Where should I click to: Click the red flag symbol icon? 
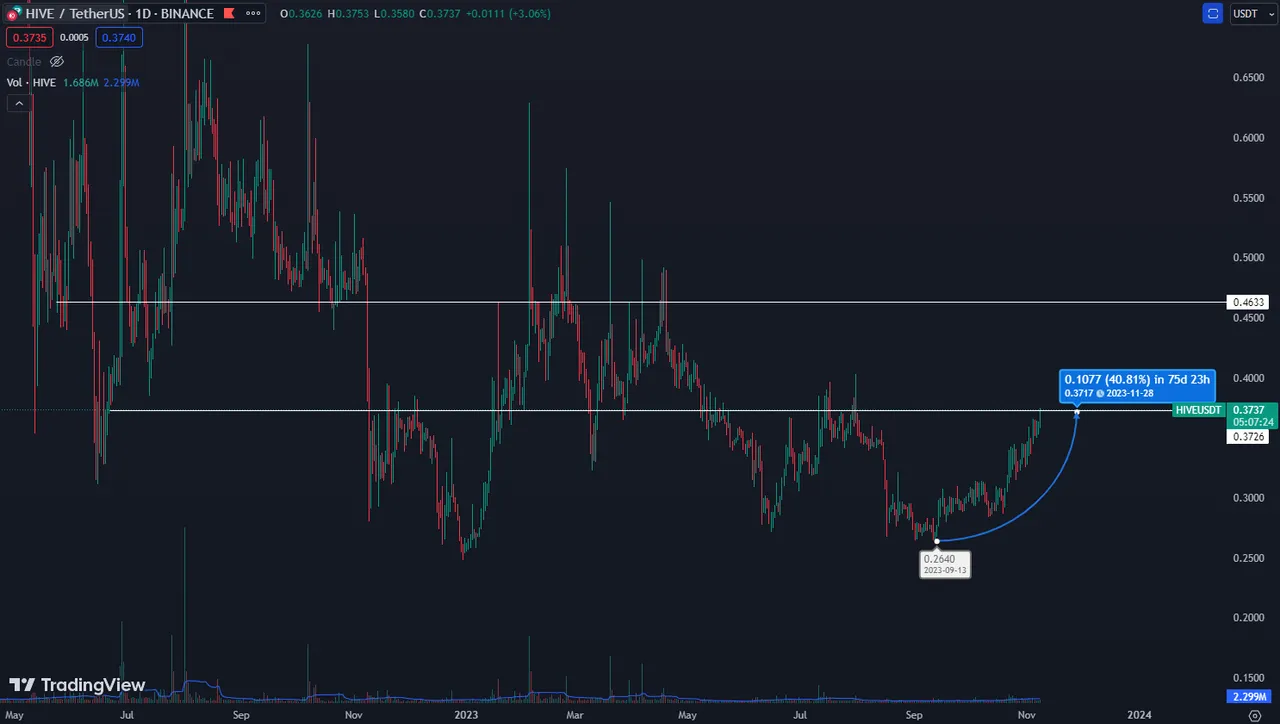[x=229, y=14]
